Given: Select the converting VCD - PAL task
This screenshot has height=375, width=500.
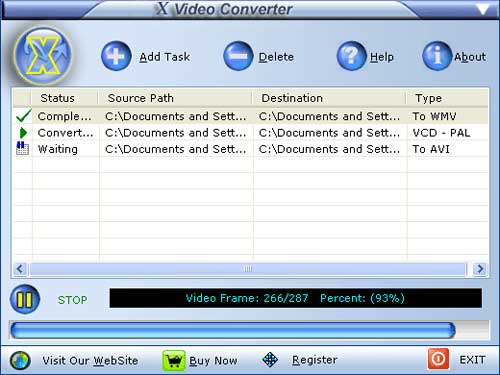Looking at the screenshot, I should [251, 133].
